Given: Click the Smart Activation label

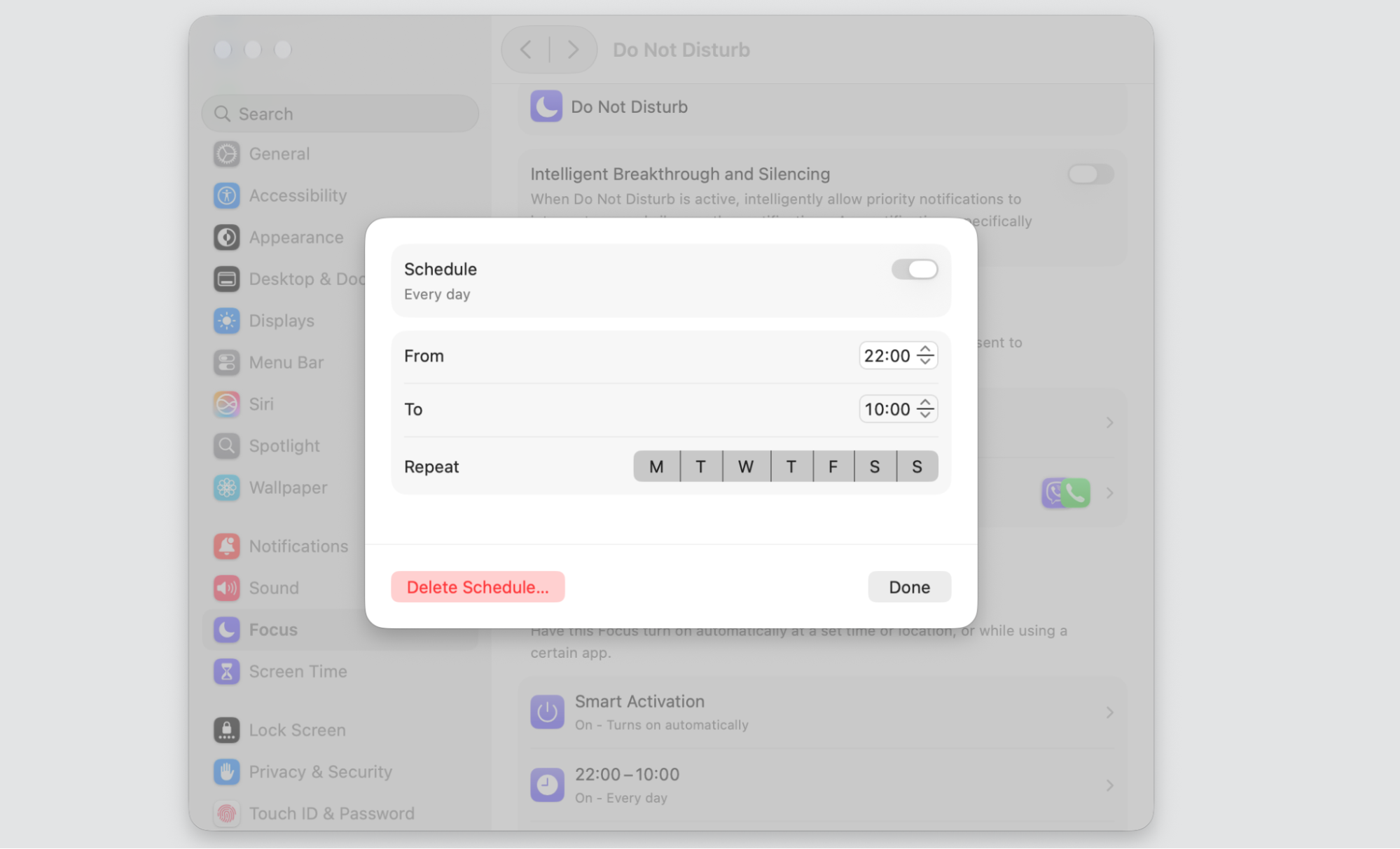Looking at the screenshot, I should [639, 702].
